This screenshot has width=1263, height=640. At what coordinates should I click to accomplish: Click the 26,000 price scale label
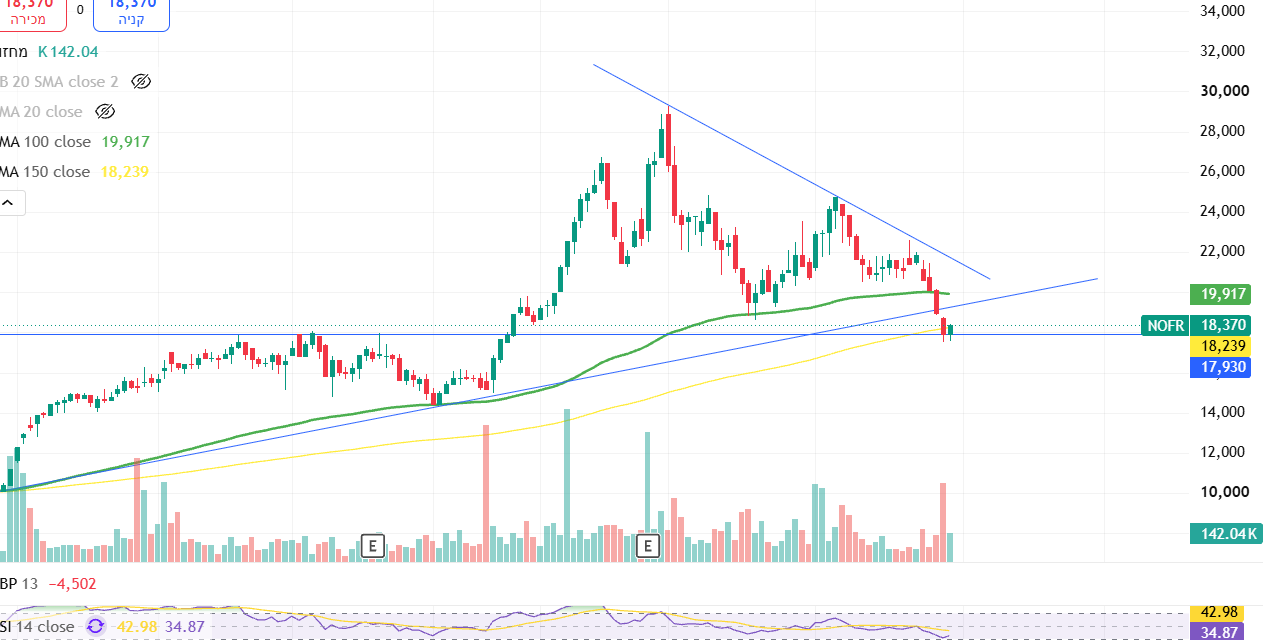click(1222, 171)
